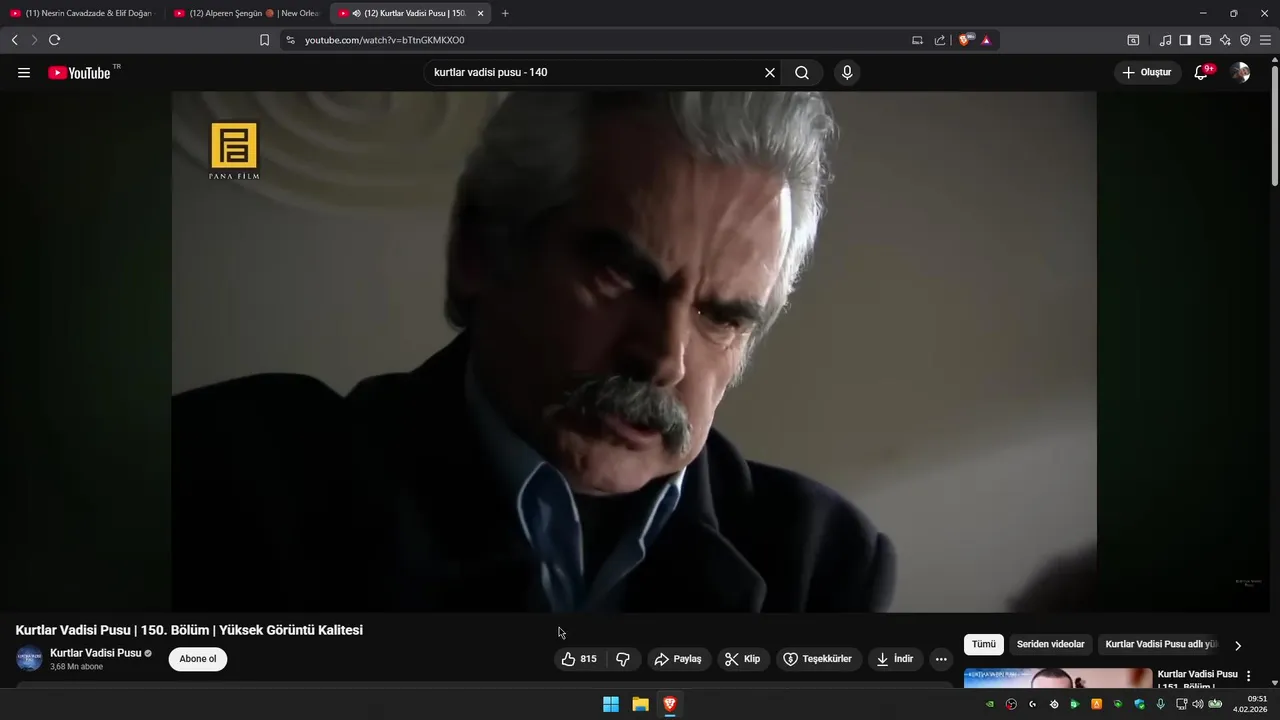
Task: Open the Leo AI sparkle icon
Action: point(1225,40)
